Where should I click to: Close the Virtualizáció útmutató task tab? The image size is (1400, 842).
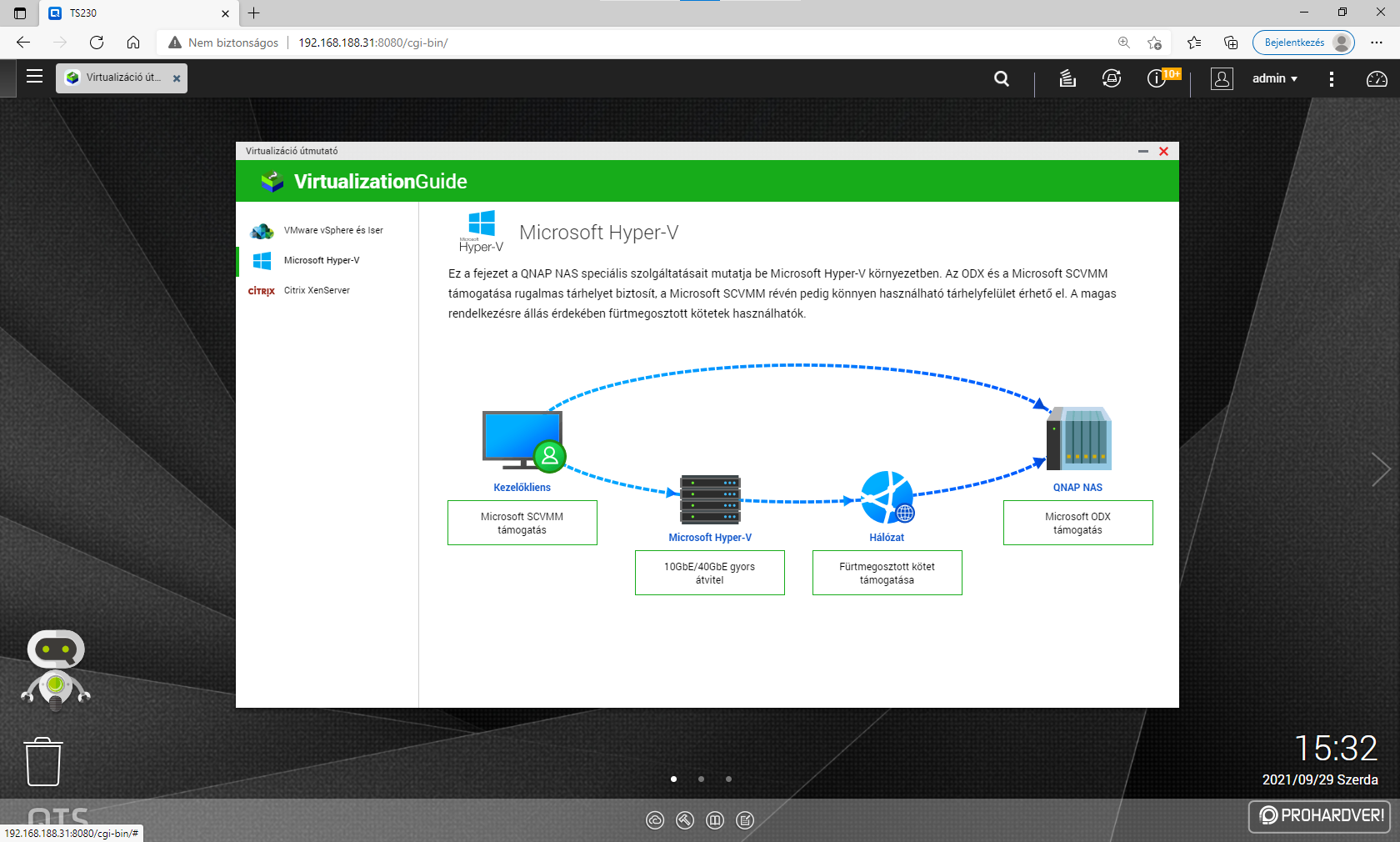pos(177,78)
